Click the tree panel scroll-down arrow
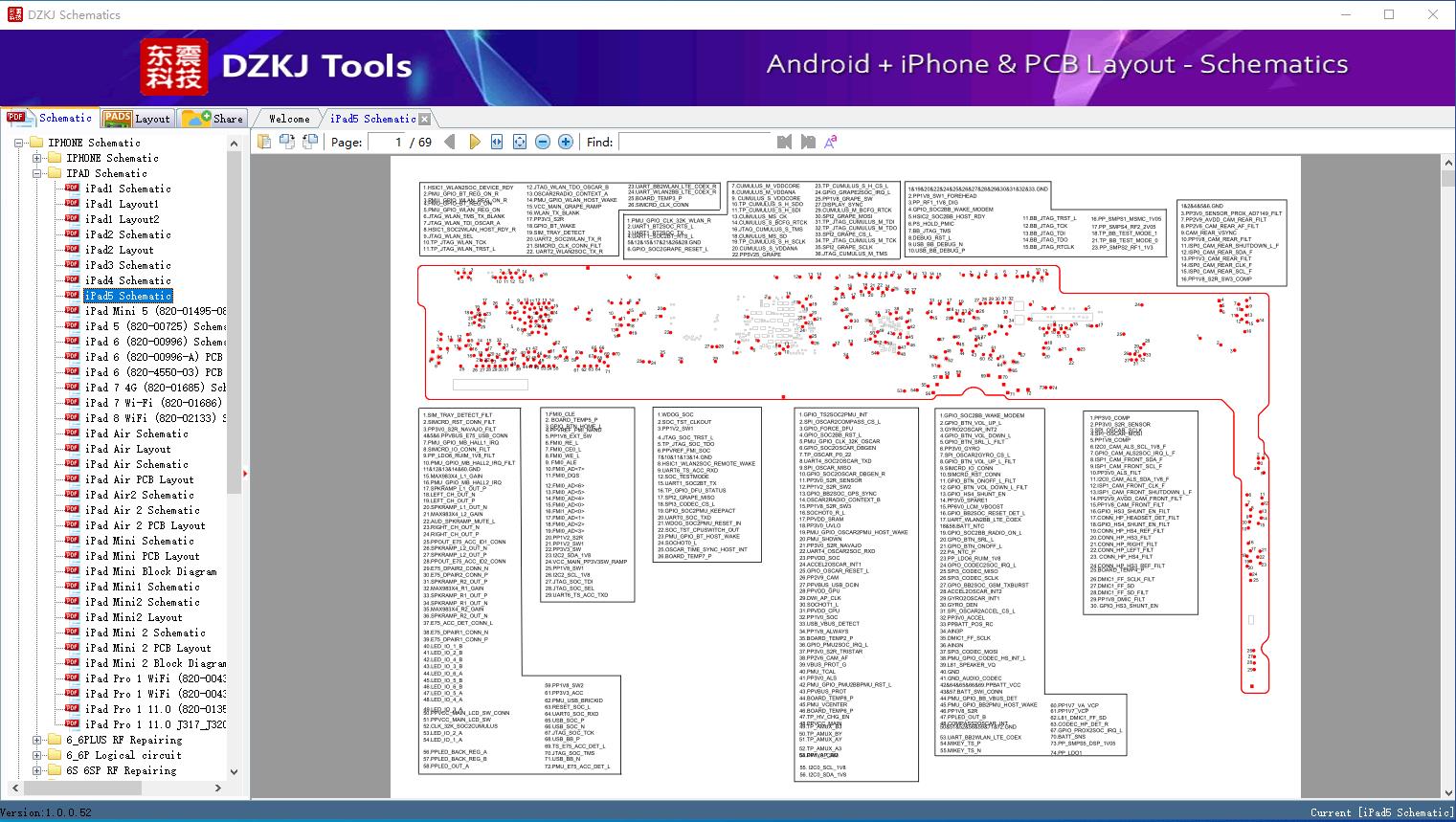The image size is (1456, 822). point(235,771)
